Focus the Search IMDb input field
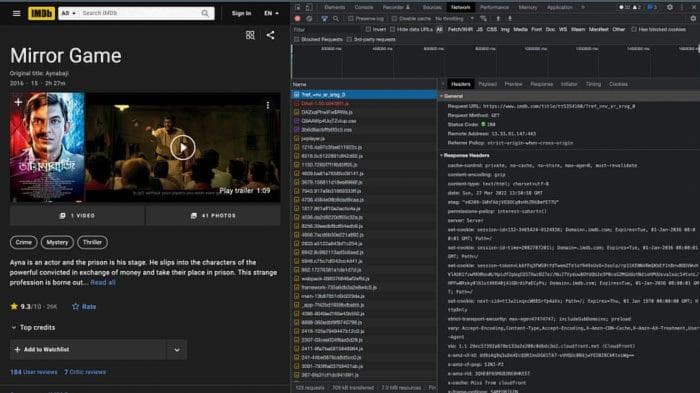Screen dimensions: 700x393 (x=139, y=13)
